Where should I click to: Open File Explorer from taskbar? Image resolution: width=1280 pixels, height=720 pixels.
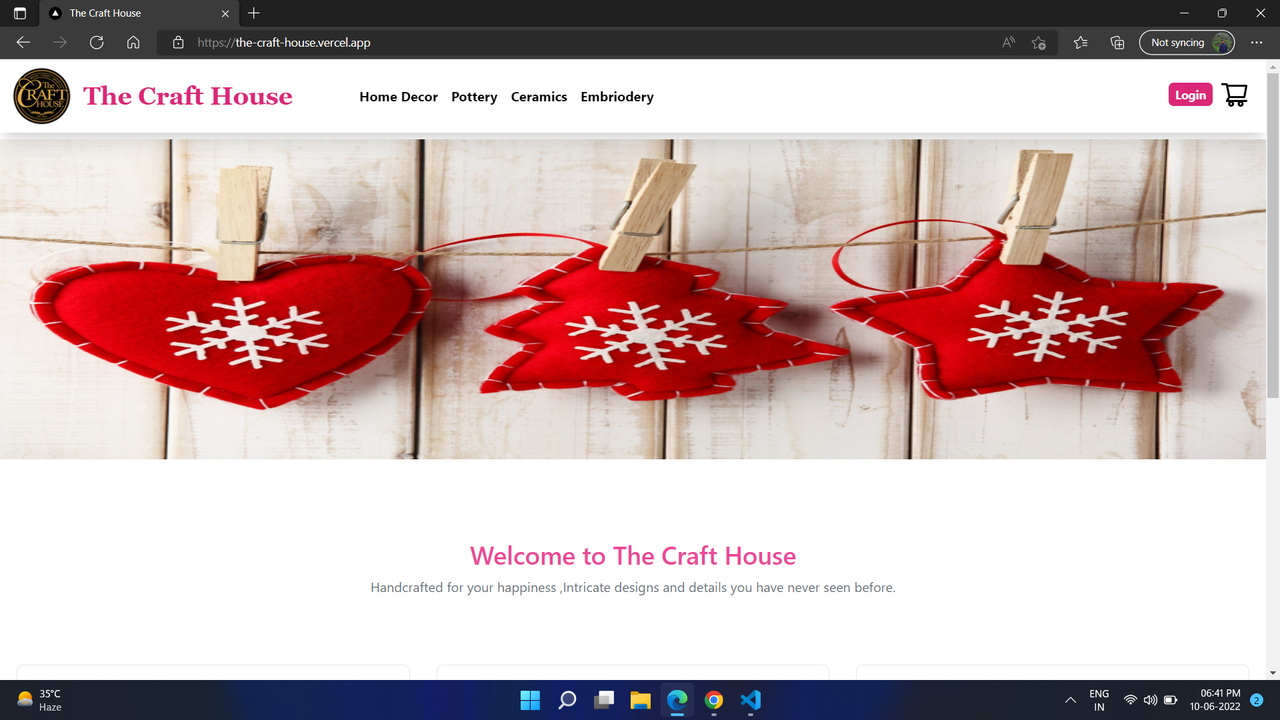641,700
